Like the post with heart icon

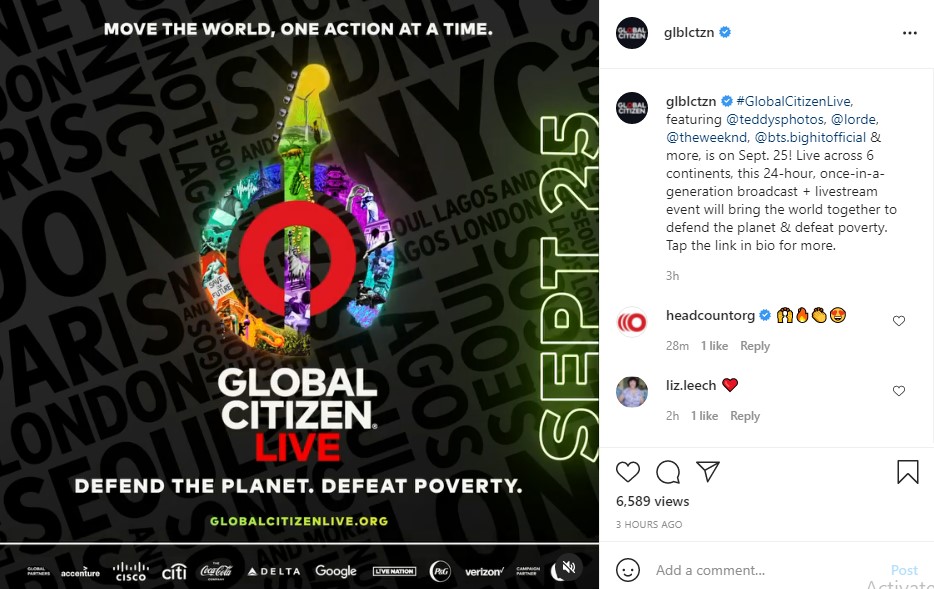point(627,472)
